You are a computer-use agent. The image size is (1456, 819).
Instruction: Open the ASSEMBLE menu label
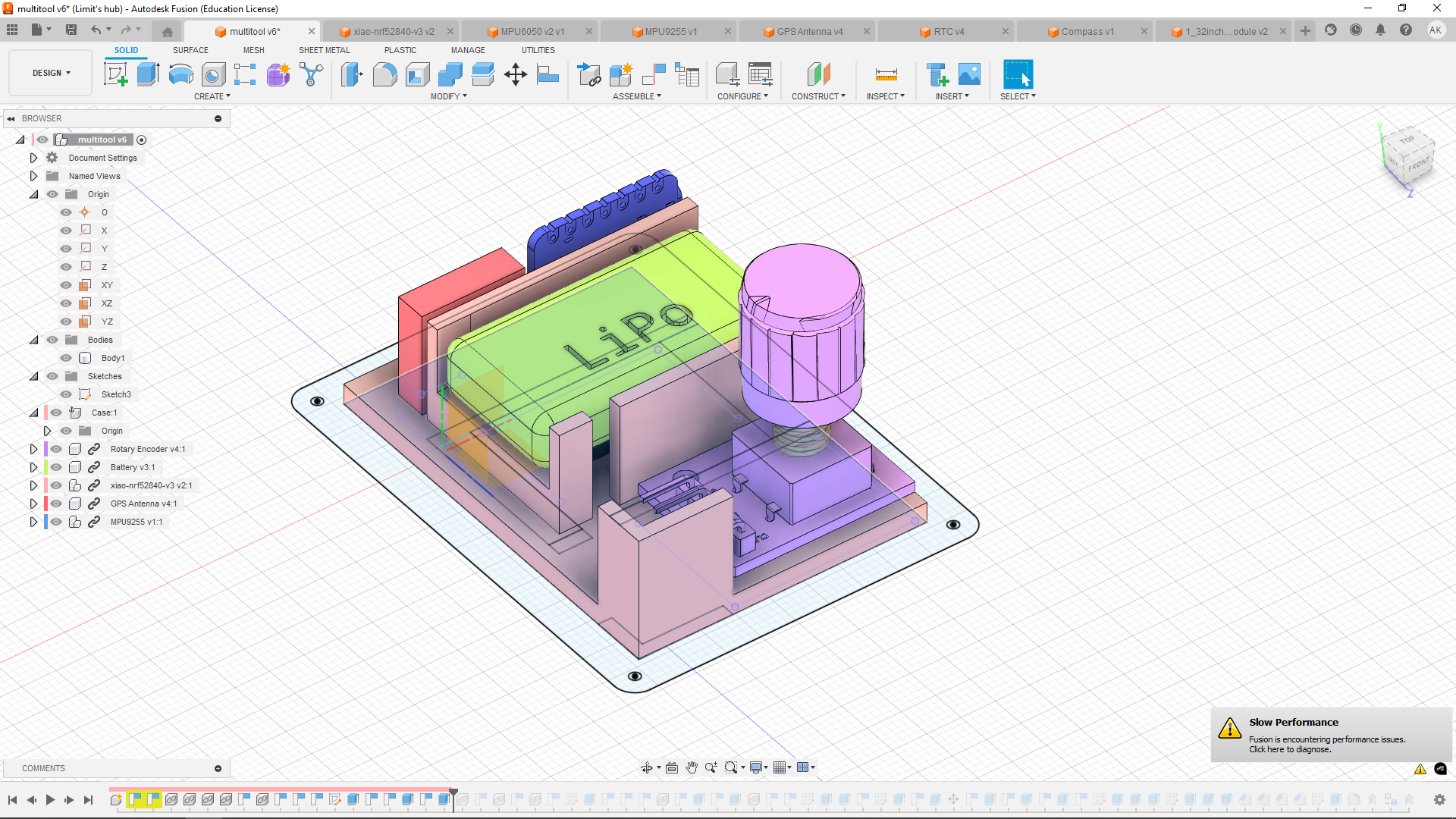point(636,96)
